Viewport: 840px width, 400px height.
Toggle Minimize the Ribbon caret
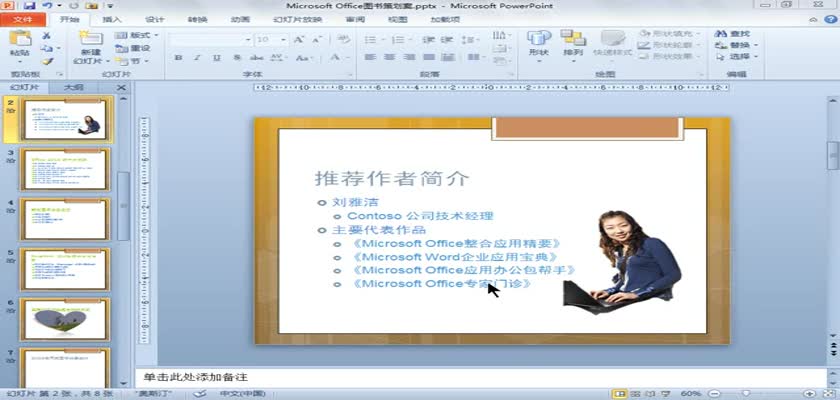coord(814,20)
